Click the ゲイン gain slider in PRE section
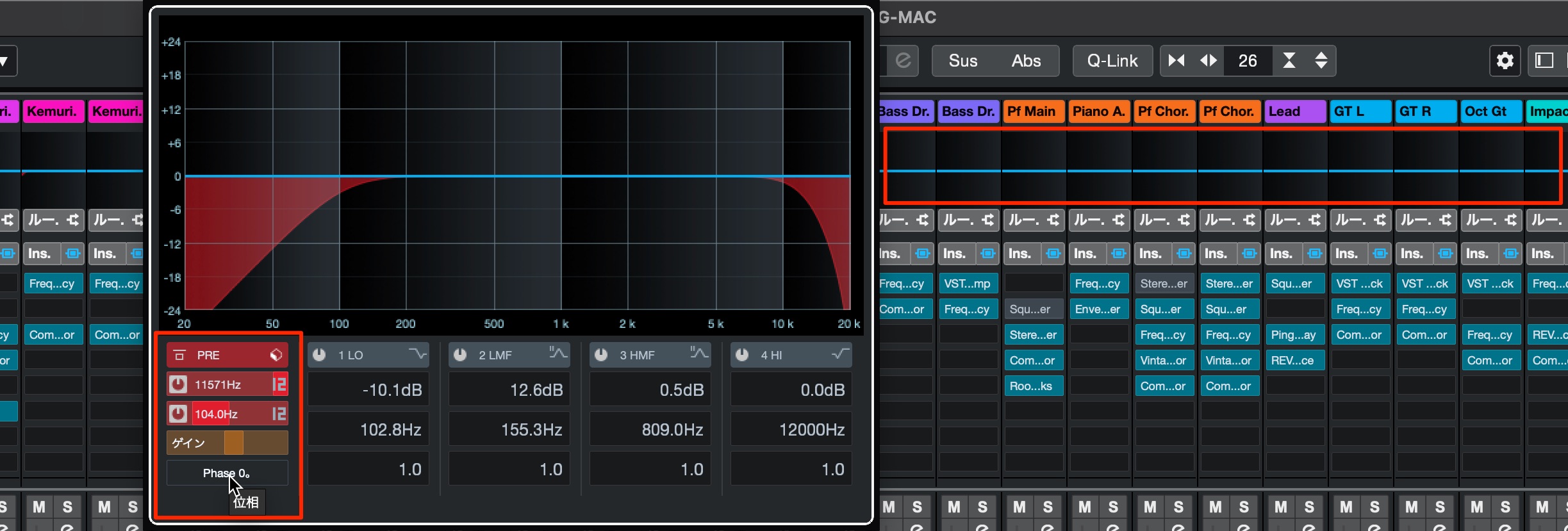This screenshot has height=531, width=1568. (227, 443)
